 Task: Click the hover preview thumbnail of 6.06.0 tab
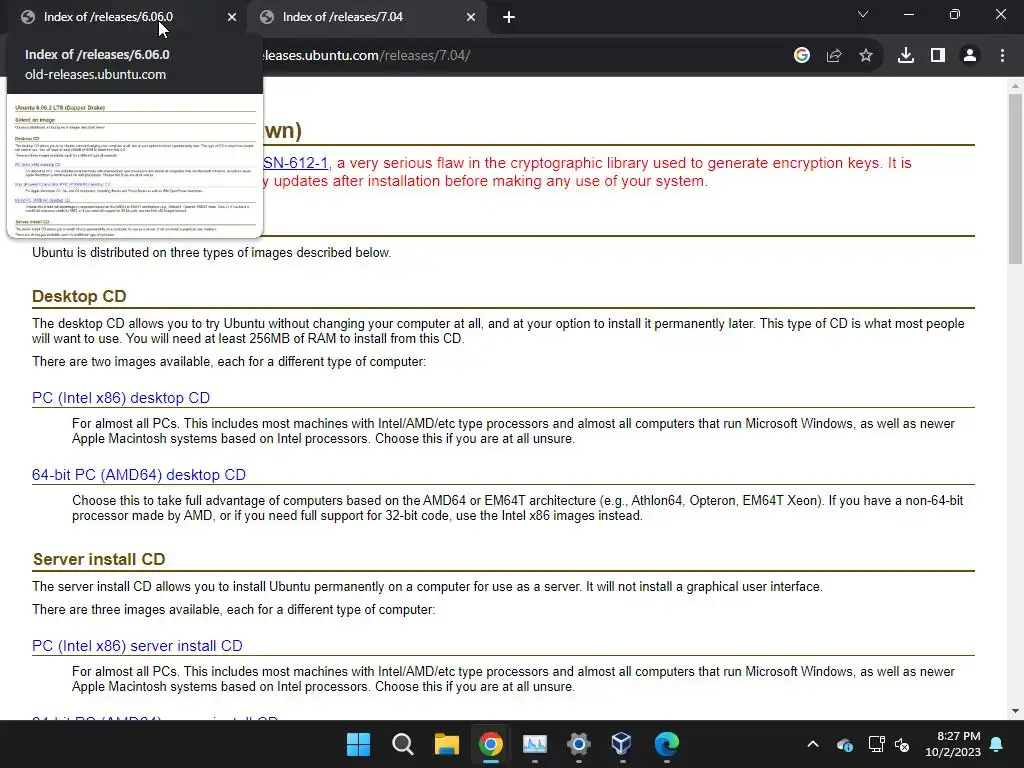point(135,166)
